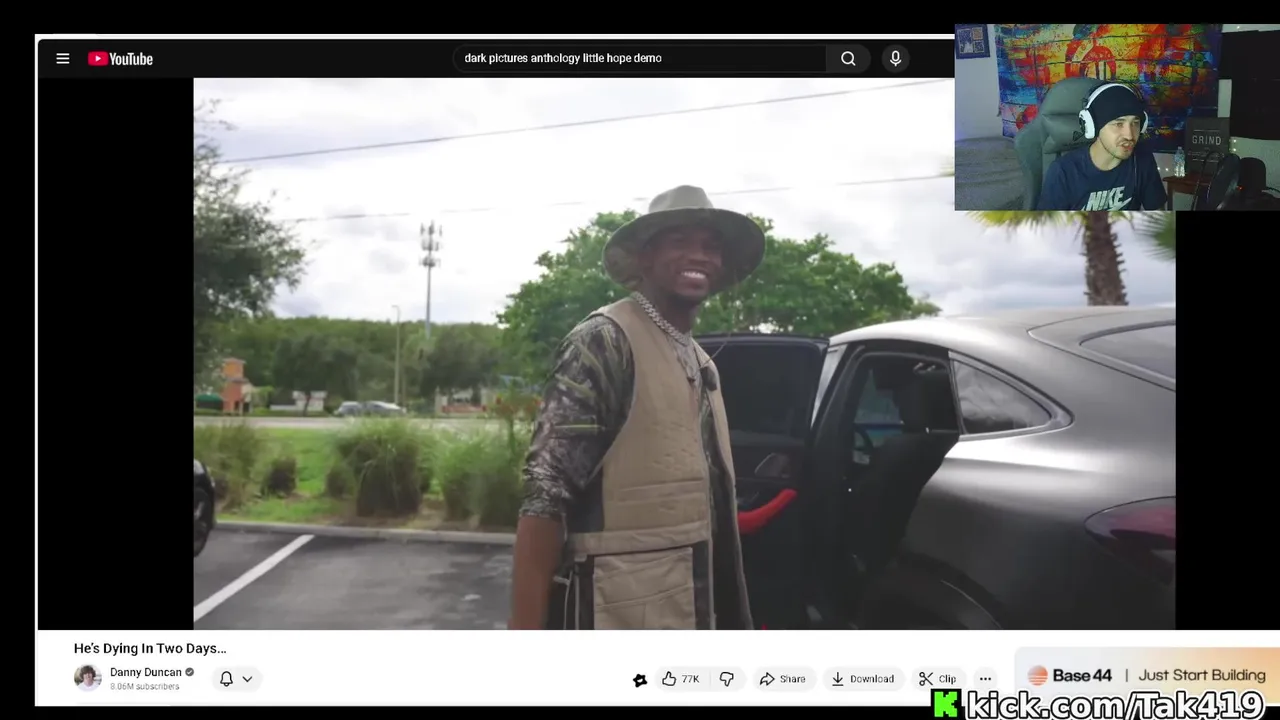Open the Base 44 'Just Start Building' ad
This screenshot has width=1280, height=720.
tap(1147, 675)
